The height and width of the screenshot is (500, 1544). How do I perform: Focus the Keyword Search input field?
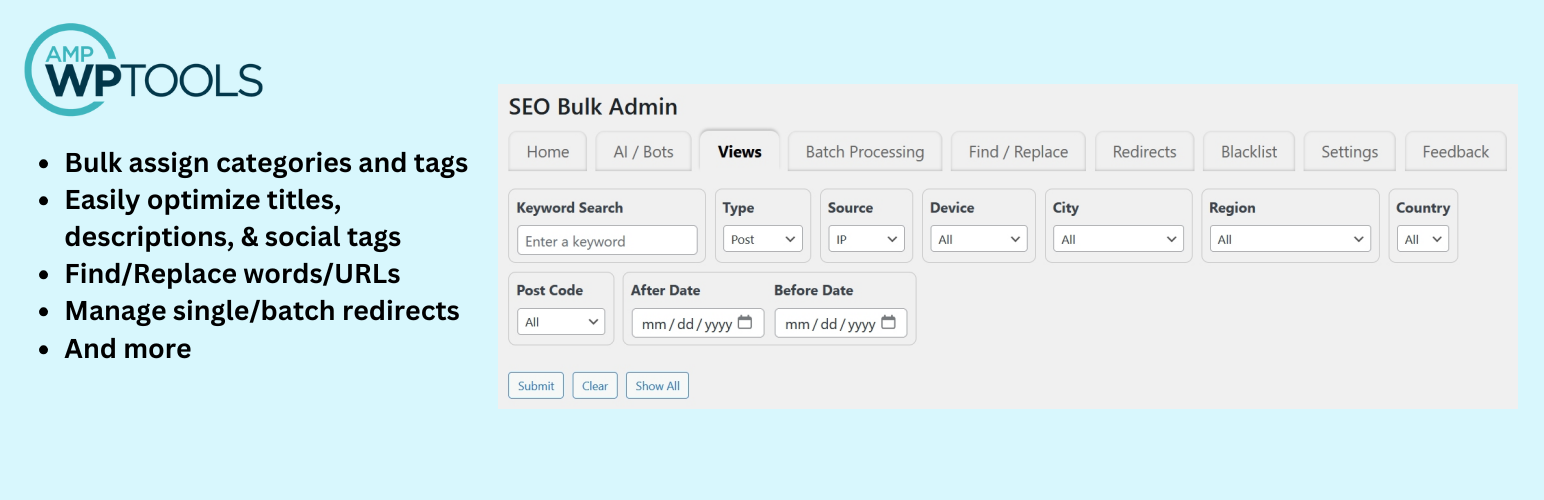607,241
